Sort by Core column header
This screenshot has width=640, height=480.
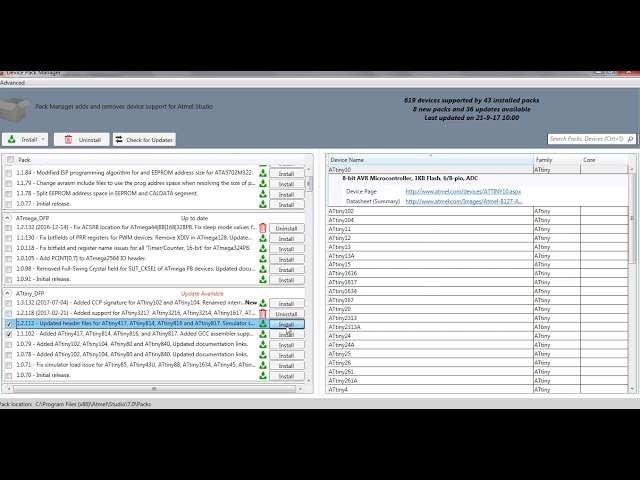(x=604, y=160)
